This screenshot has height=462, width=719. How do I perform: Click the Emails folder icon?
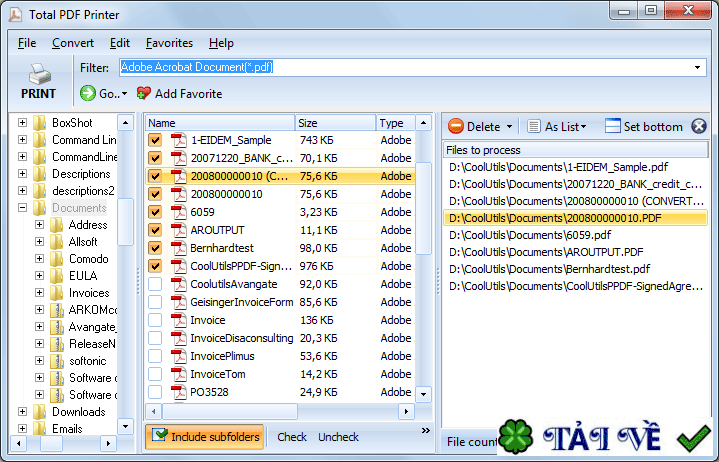[x=40, y=429]
